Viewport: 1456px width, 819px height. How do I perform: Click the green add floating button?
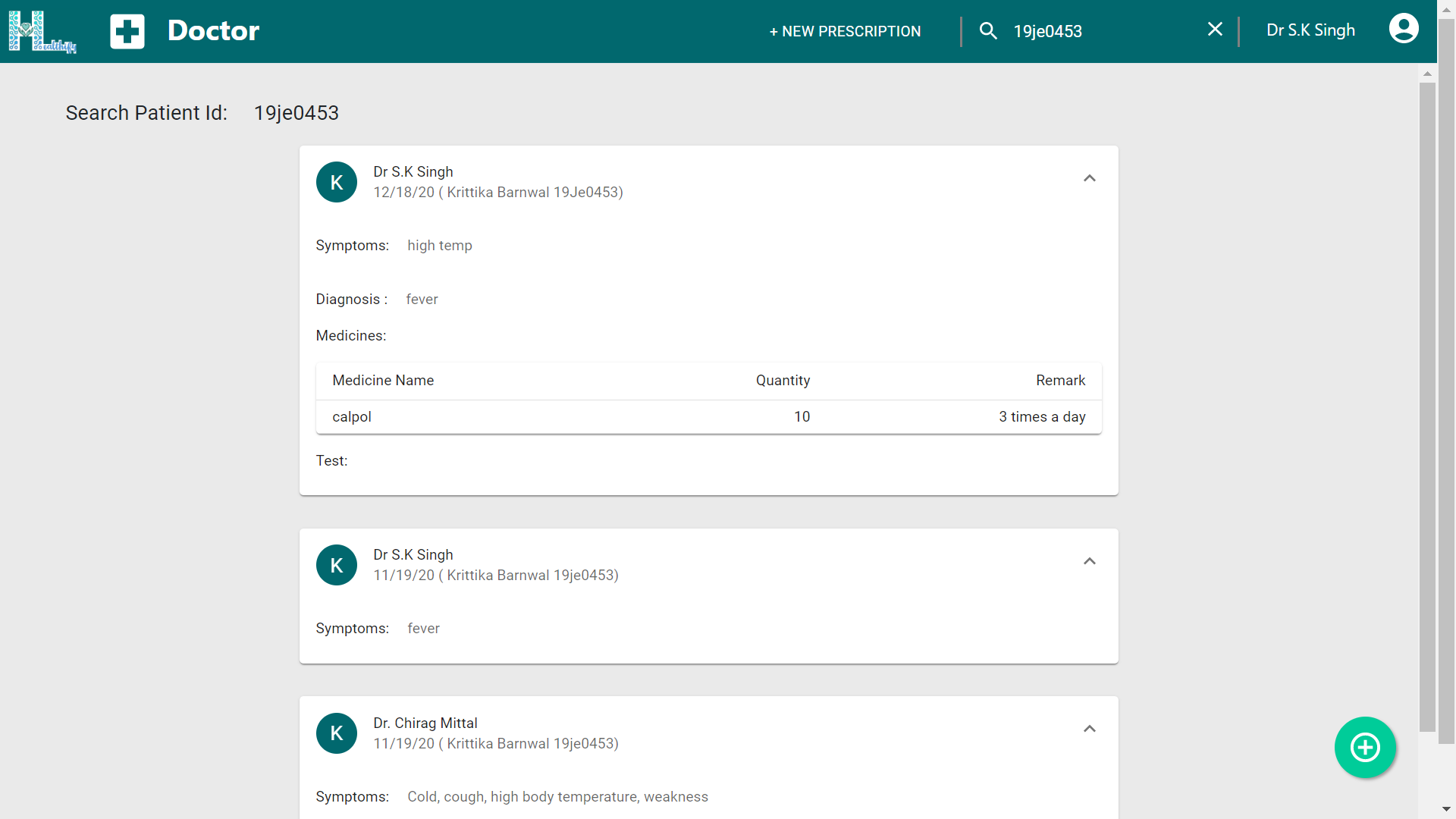1365,747
